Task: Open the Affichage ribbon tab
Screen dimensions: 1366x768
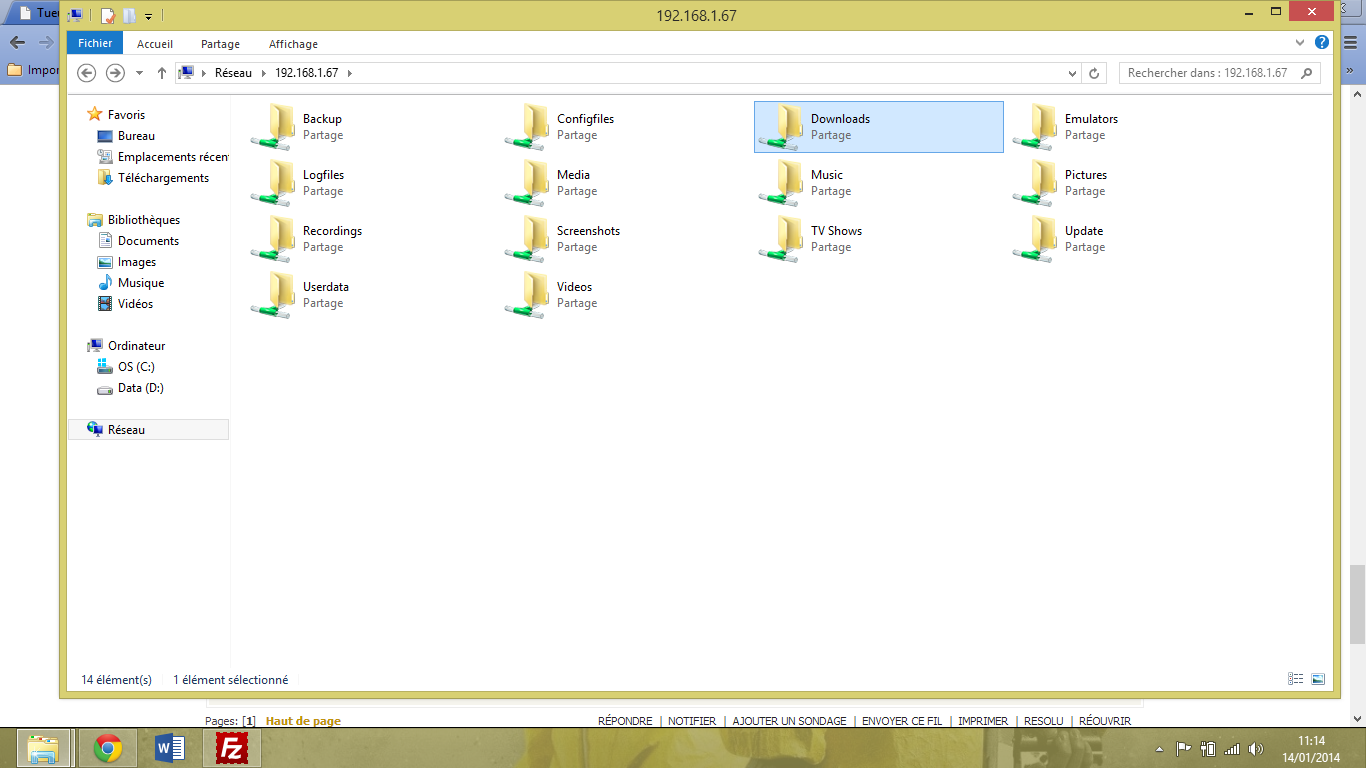Action: [x=293, y=44]
